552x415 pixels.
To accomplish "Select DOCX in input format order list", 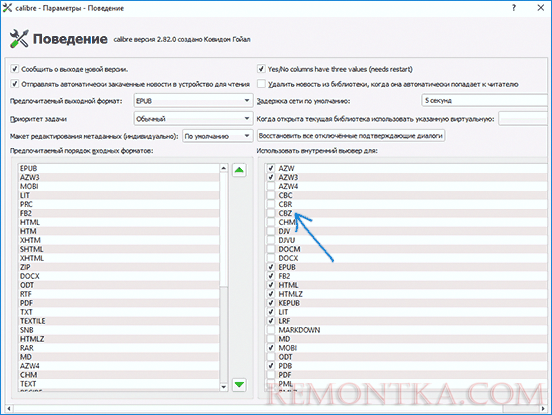I will coord(119,276).
